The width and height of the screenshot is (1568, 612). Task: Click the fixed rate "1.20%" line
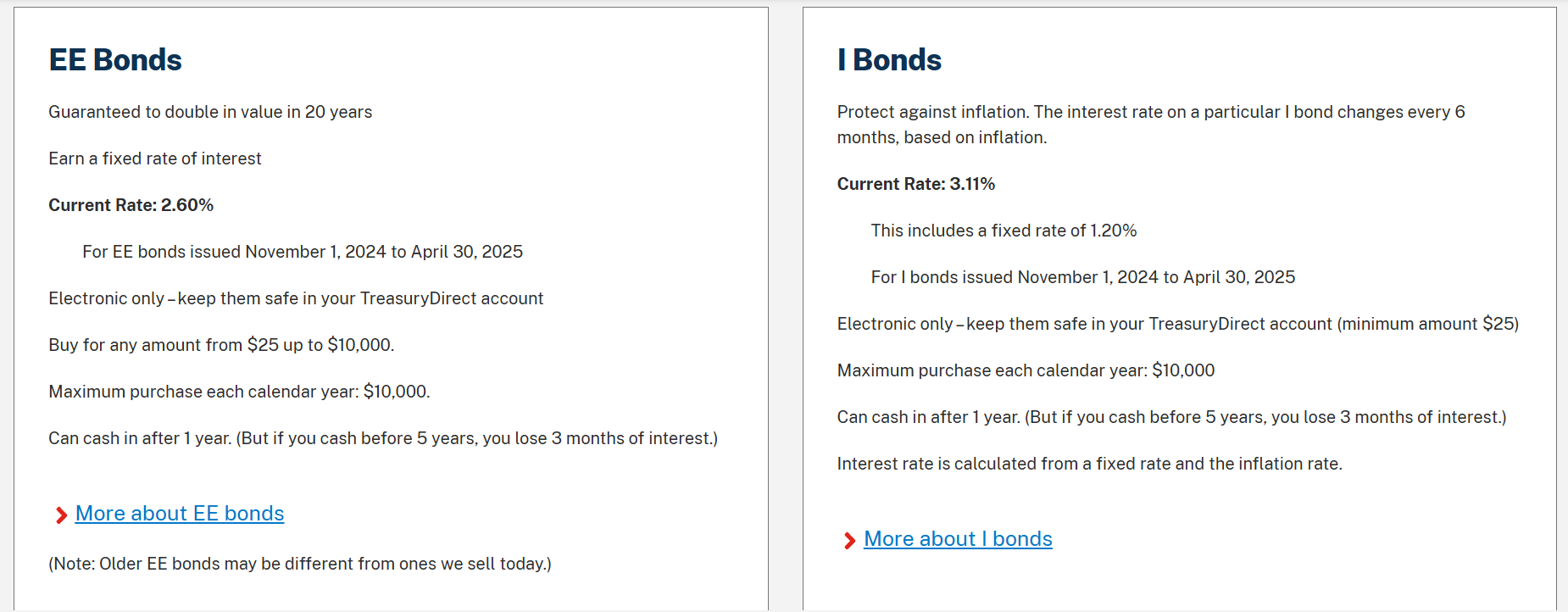(x=1004, y=230)
